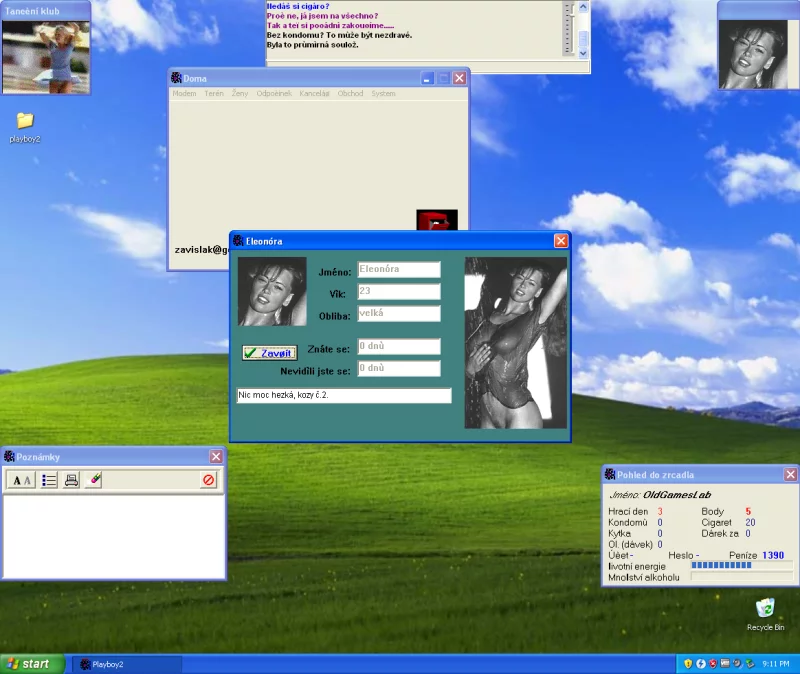The image size is (800, 674).
Task: Click the Taneční klub picture thumbnail
Action: click(x=46, y=57)
